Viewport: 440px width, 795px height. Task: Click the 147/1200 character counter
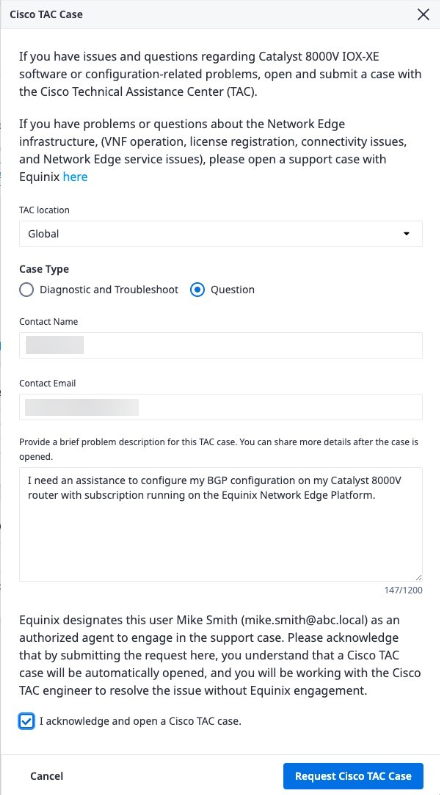tap(404, 590)
